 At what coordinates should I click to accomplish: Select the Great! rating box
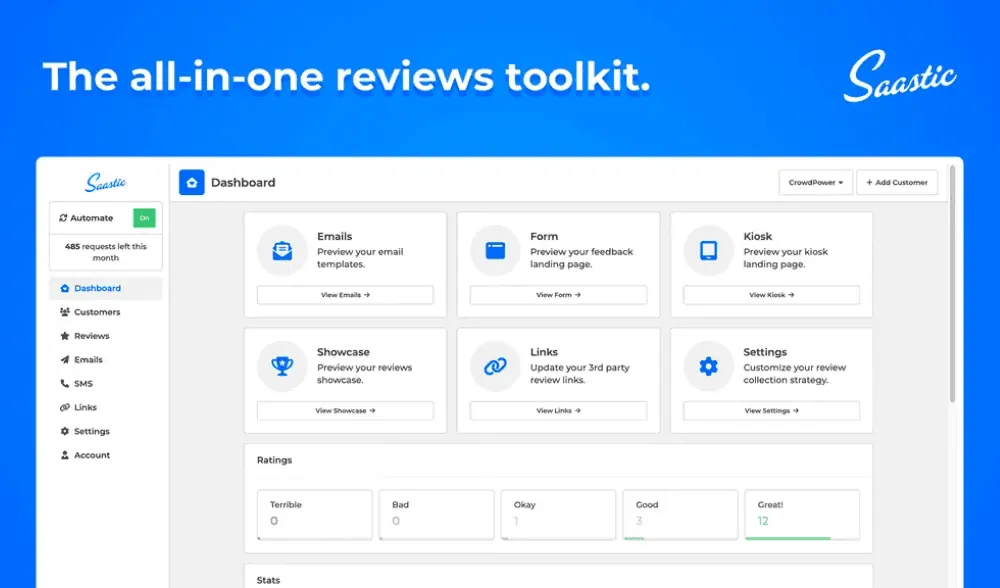(x=802, y=514)
